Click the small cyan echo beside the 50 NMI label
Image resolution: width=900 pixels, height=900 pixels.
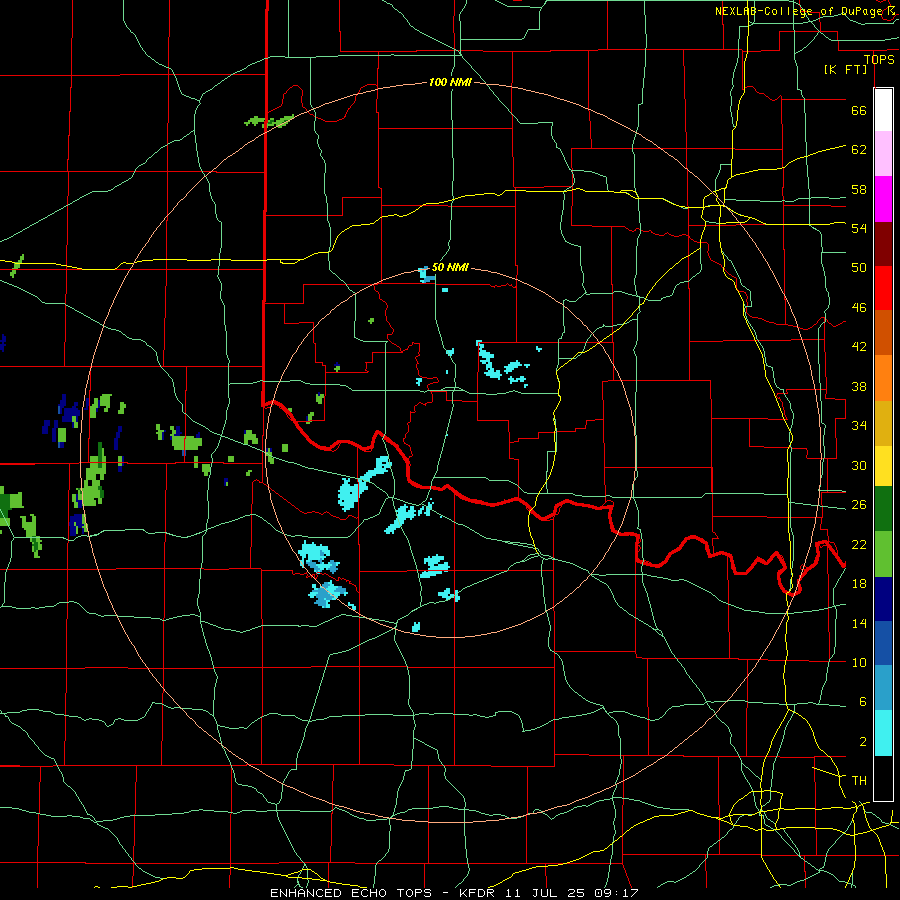[x=426, y=275]
